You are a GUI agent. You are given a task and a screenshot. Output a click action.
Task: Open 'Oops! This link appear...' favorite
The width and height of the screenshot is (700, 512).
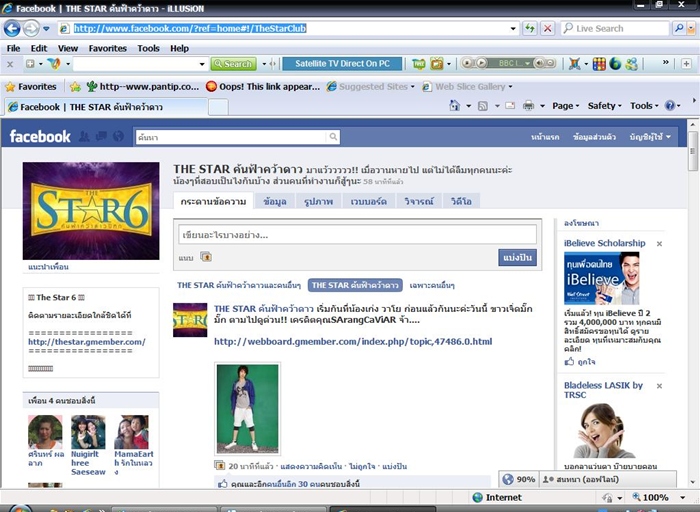coord(263,87)
